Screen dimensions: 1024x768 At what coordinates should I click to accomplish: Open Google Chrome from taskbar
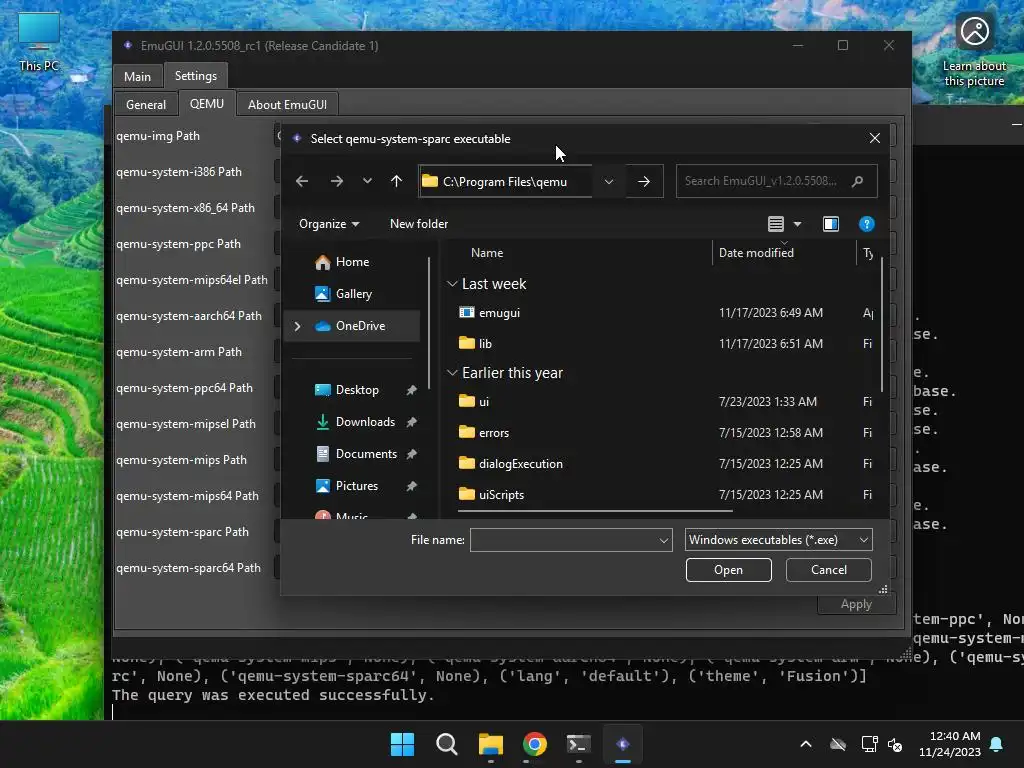point(535,744)
